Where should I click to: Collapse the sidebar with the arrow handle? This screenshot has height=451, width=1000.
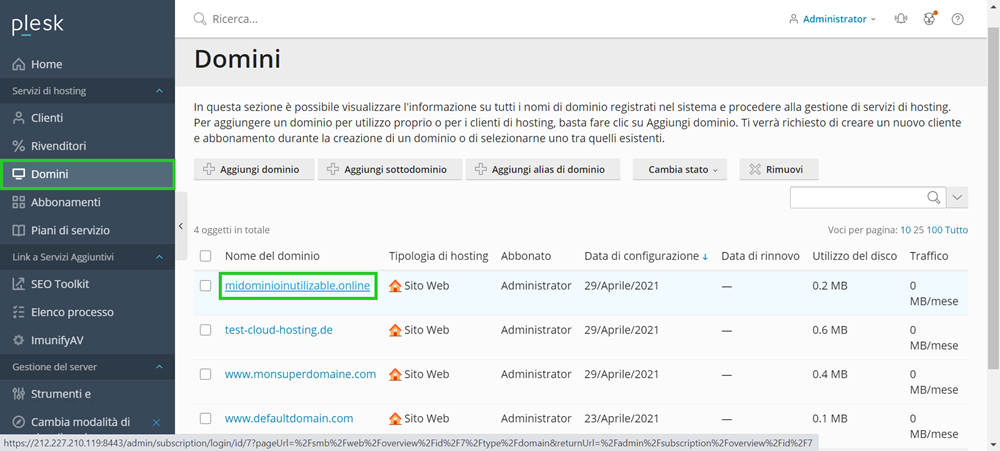point(180,226)
